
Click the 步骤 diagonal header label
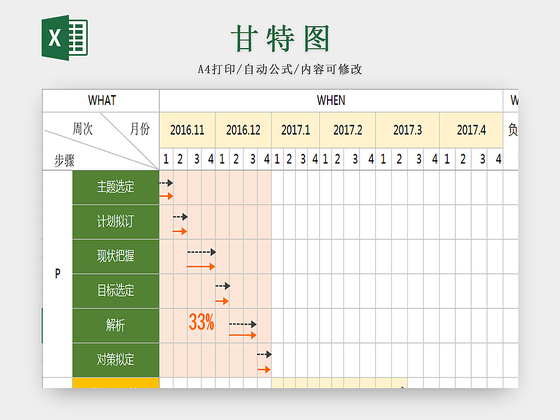click(x=65, y=160)
